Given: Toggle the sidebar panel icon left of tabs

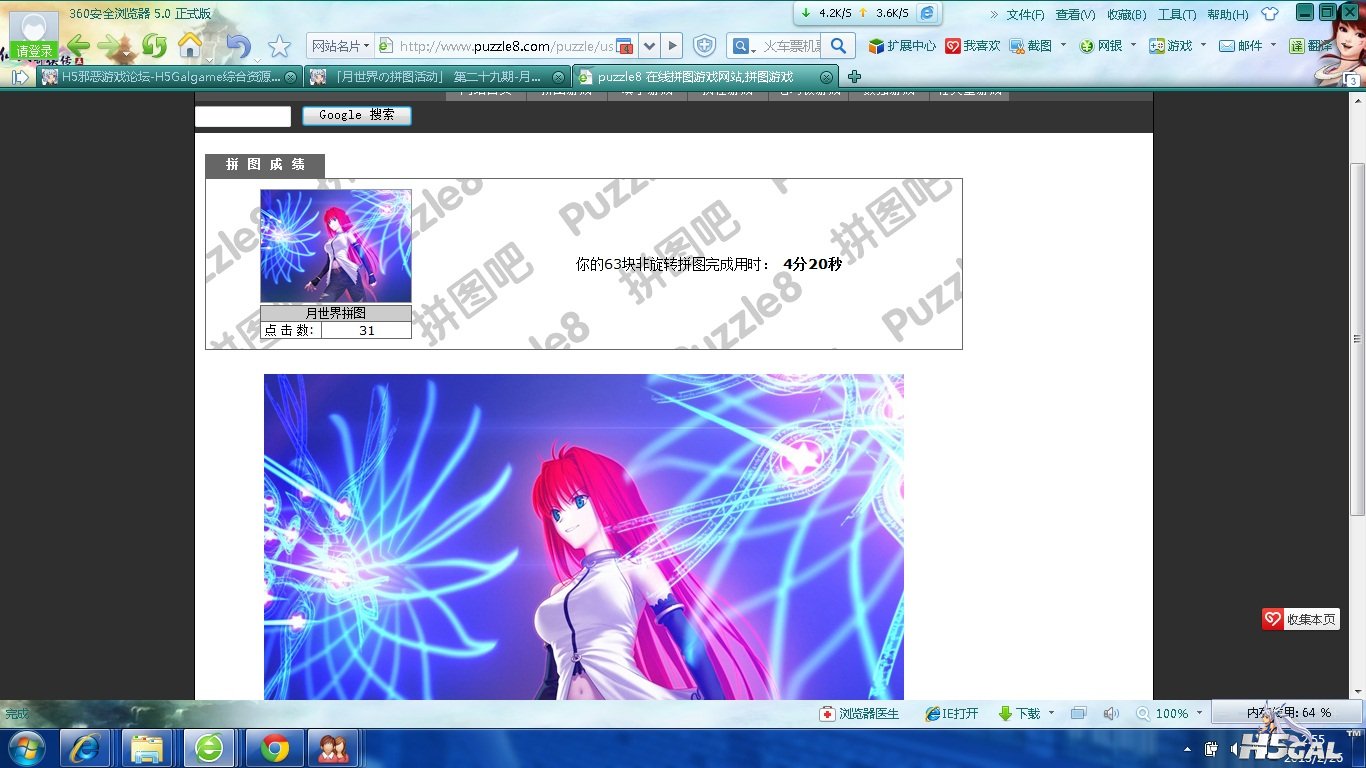Looking at the screenshot, I should [x=20, y=76].
